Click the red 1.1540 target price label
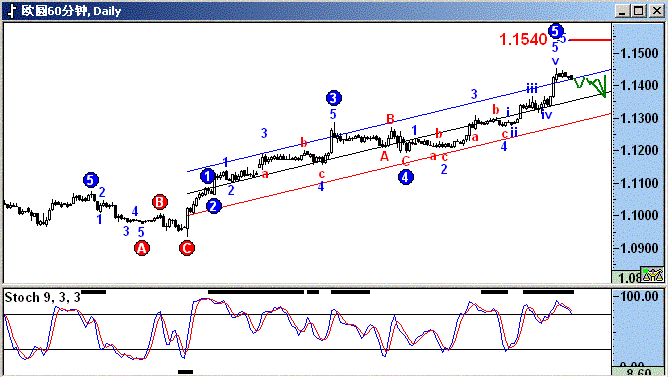Viewport: 668px width, 377px height. pos(523,40)
